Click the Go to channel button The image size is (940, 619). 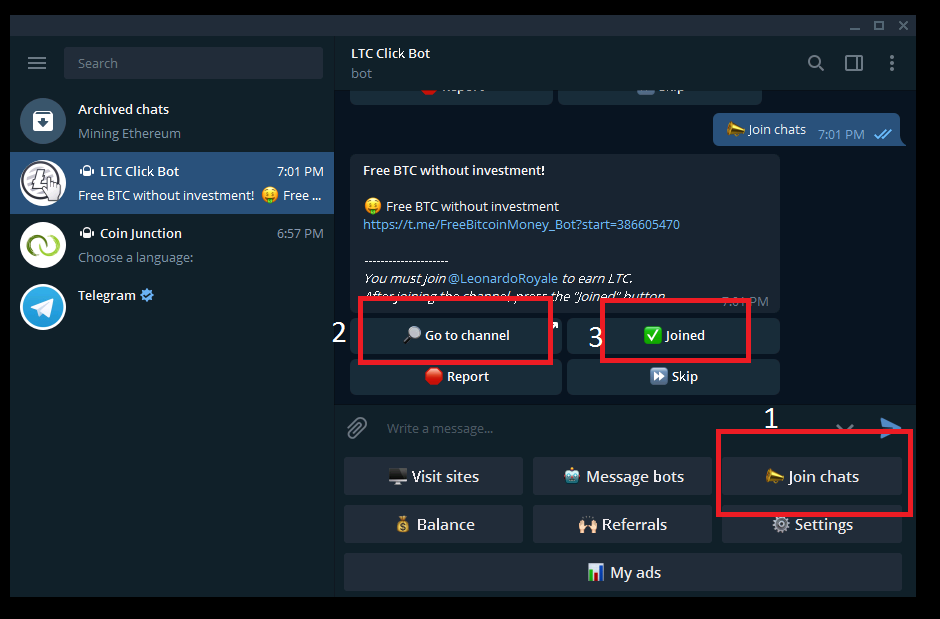click(x=456, y=336)
